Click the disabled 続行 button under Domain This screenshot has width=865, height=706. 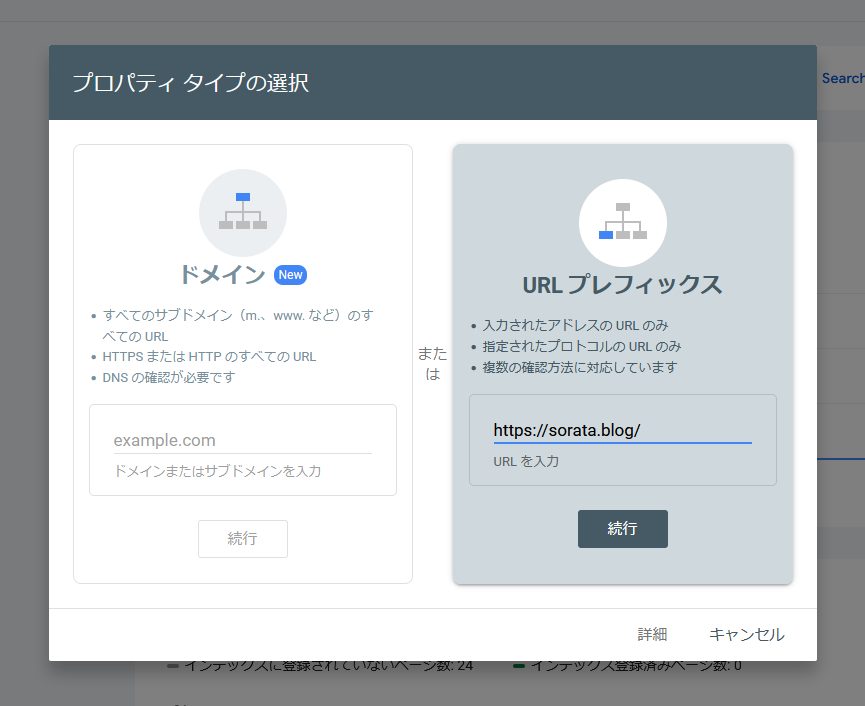(243, 538)
